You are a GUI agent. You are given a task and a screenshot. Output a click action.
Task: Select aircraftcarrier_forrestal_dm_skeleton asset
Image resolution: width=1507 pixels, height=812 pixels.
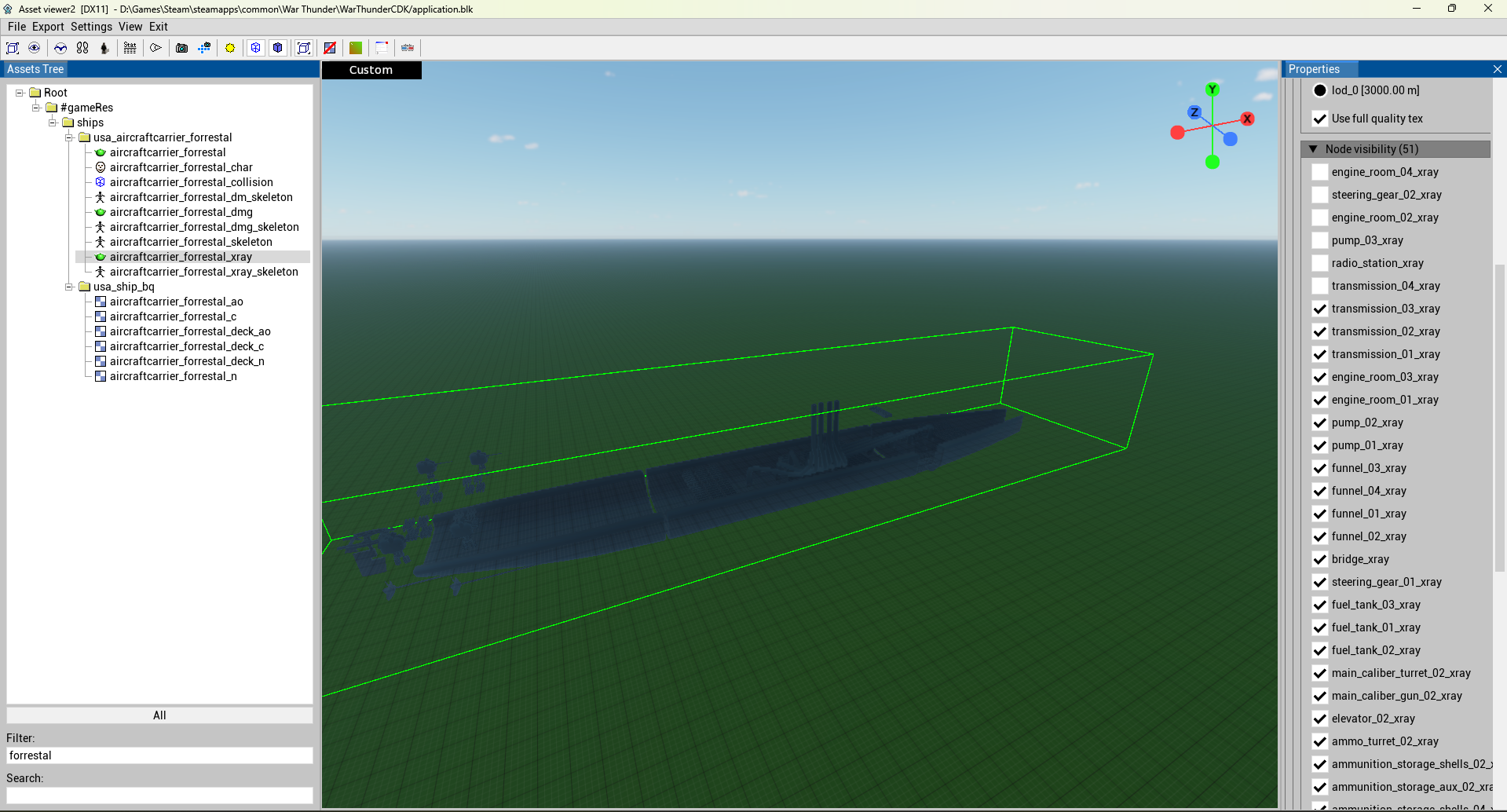[201, 197]
